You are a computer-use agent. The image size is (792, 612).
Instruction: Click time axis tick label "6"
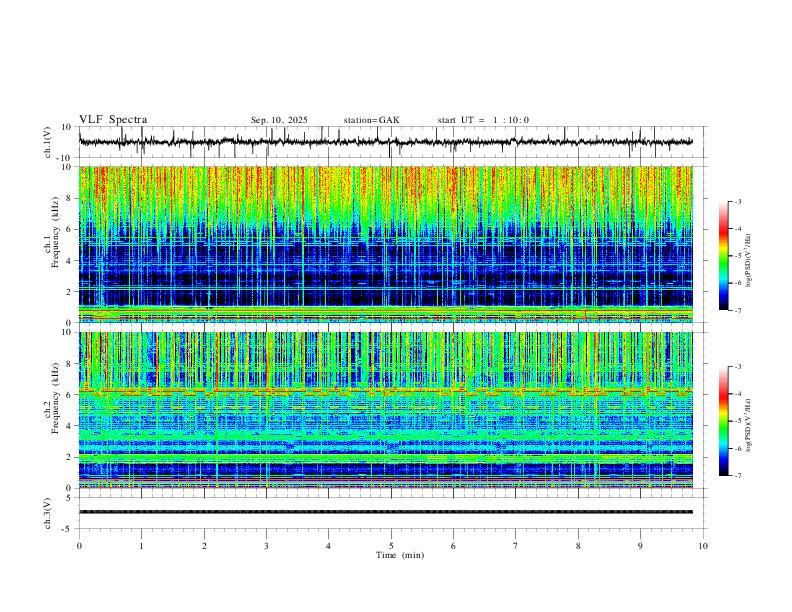point(453,546)
